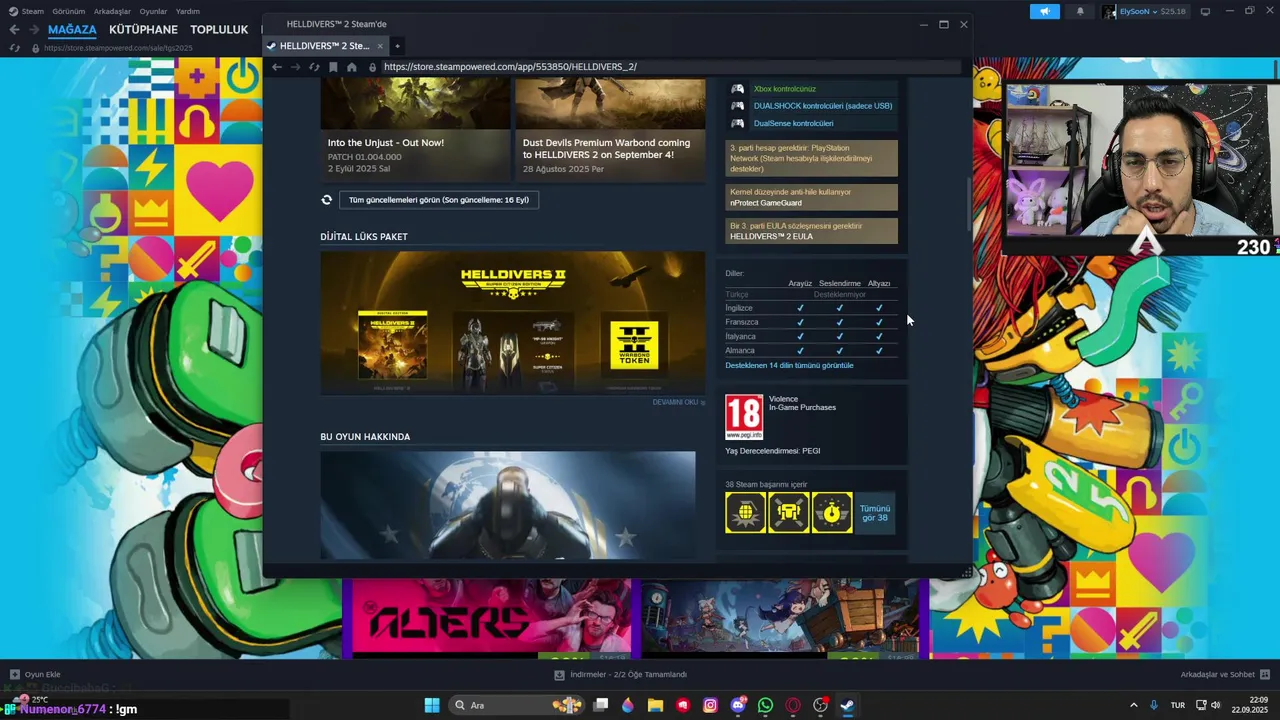Go forward in HELLDIVERS popup browser

295,67
